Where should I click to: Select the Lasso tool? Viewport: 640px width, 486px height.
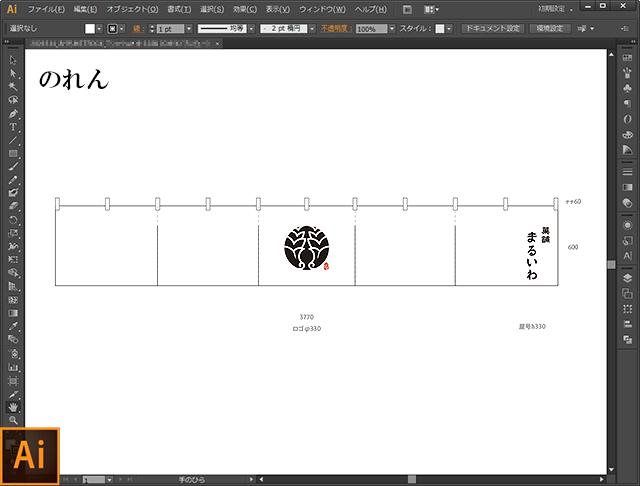pyautogui.click(x=13, y=100)
